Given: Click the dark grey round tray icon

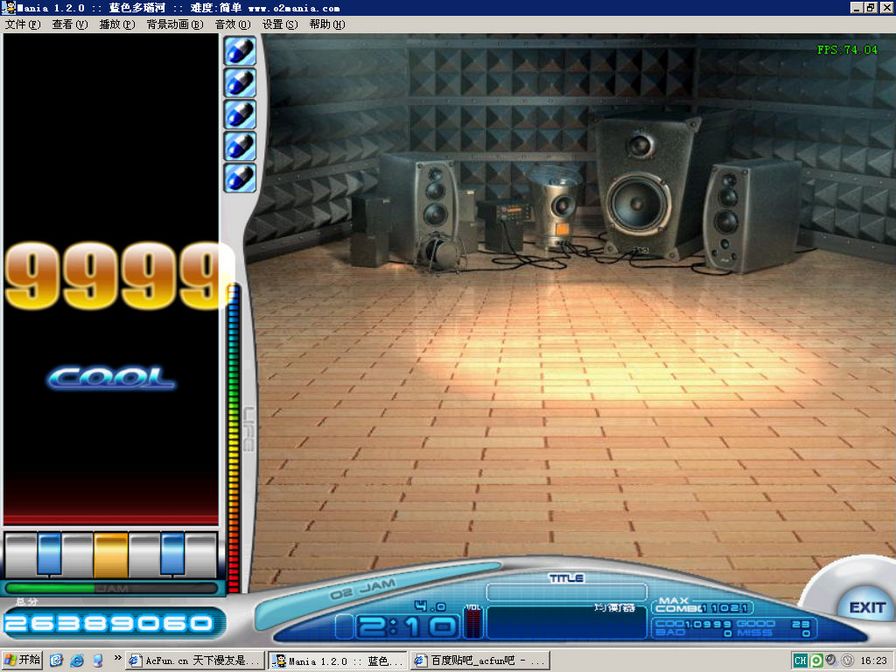Looking at the screenshot, I should (x=831, y=660).
